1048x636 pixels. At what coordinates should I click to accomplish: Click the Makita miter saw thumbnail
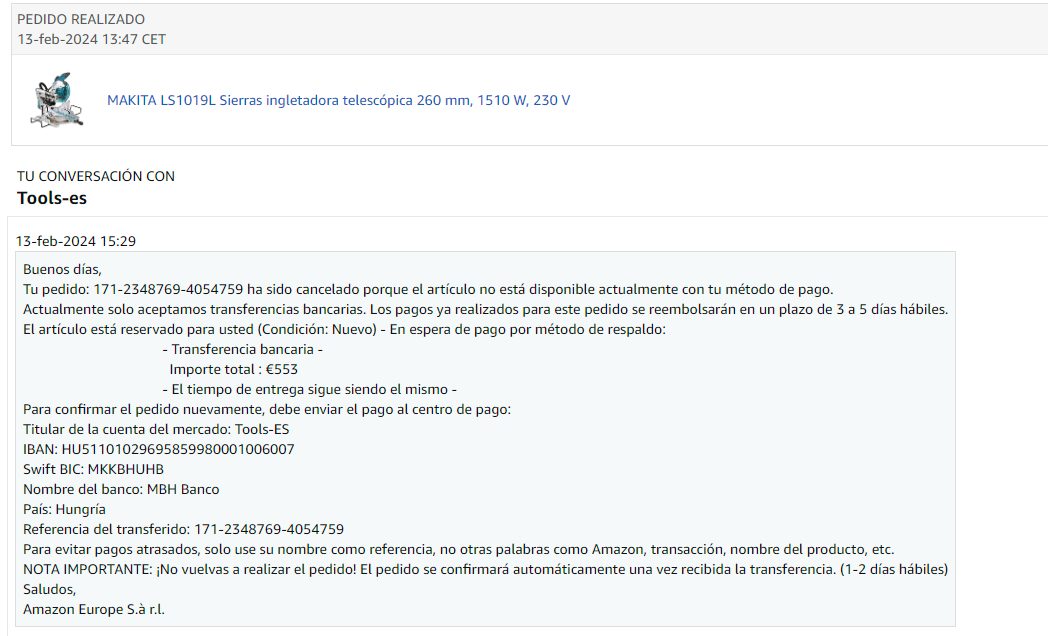point(57,100)
